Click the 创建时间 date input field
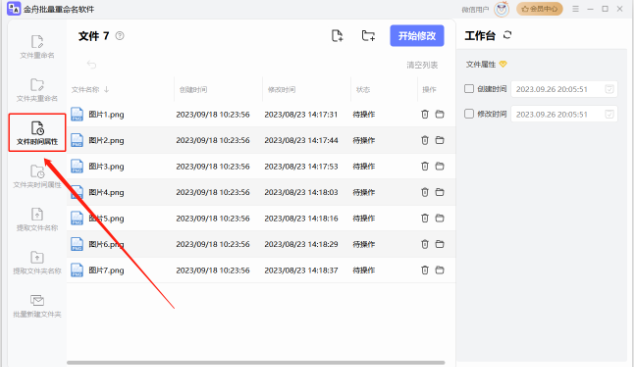 (x=564, y=89)
